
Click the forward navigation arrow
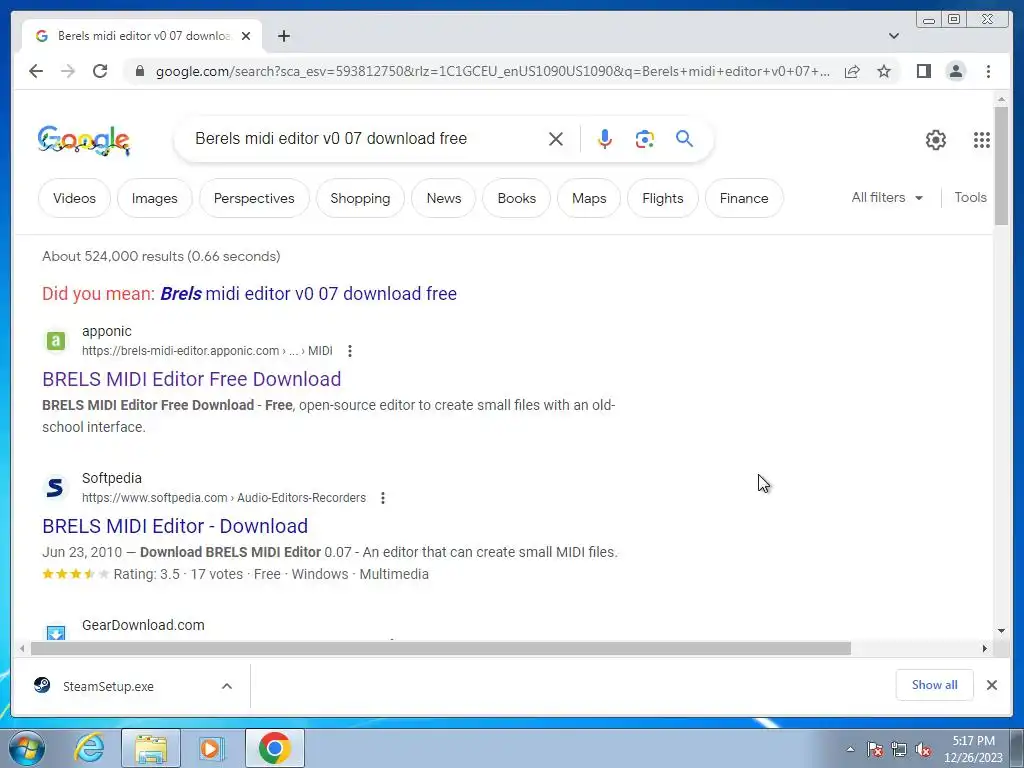(x=68, y=71)
